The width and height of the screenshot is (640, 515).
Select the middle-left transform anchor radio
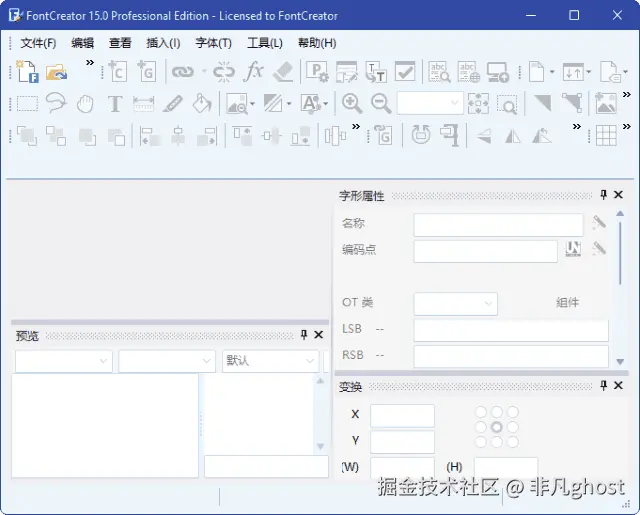point(481,427)
